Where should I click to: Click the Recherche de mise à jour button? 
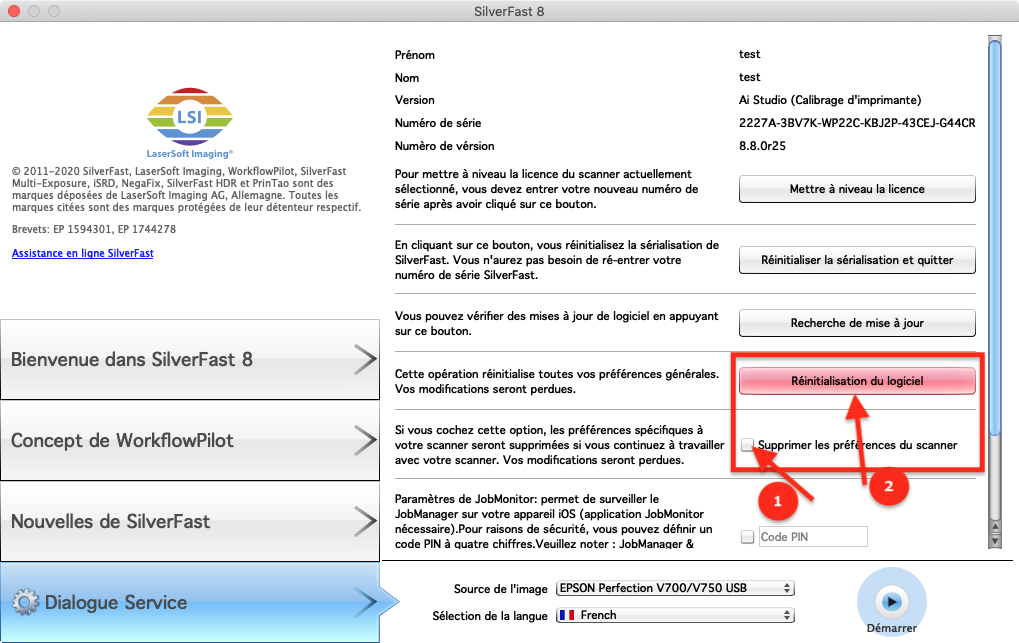[x=857, y=323]
